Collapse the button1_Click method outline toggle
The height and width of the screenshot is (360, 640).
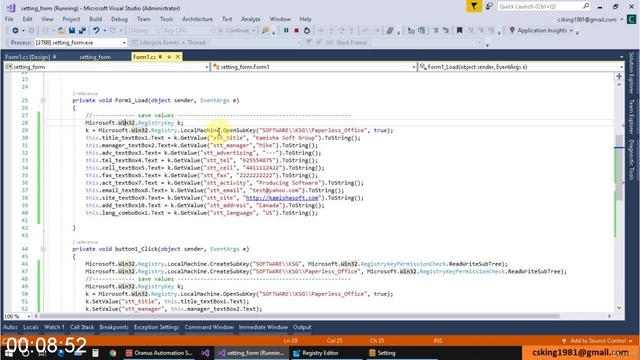click(43, 249)
